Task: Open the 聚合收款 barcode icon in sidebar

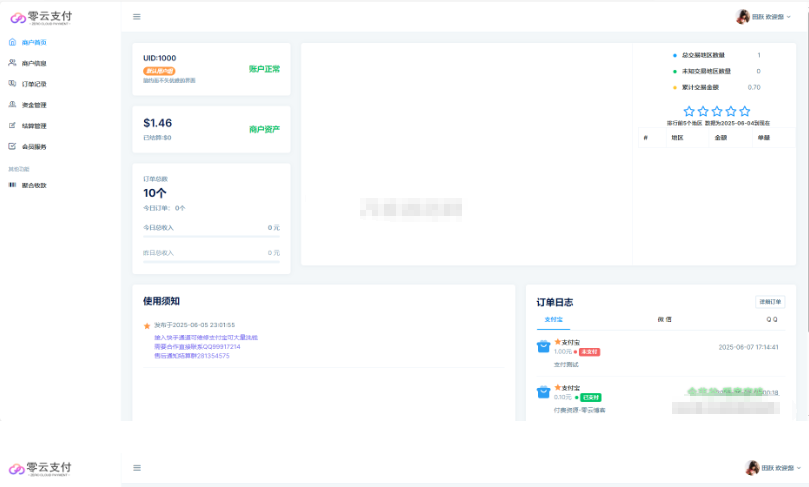Action: (12, 185)
